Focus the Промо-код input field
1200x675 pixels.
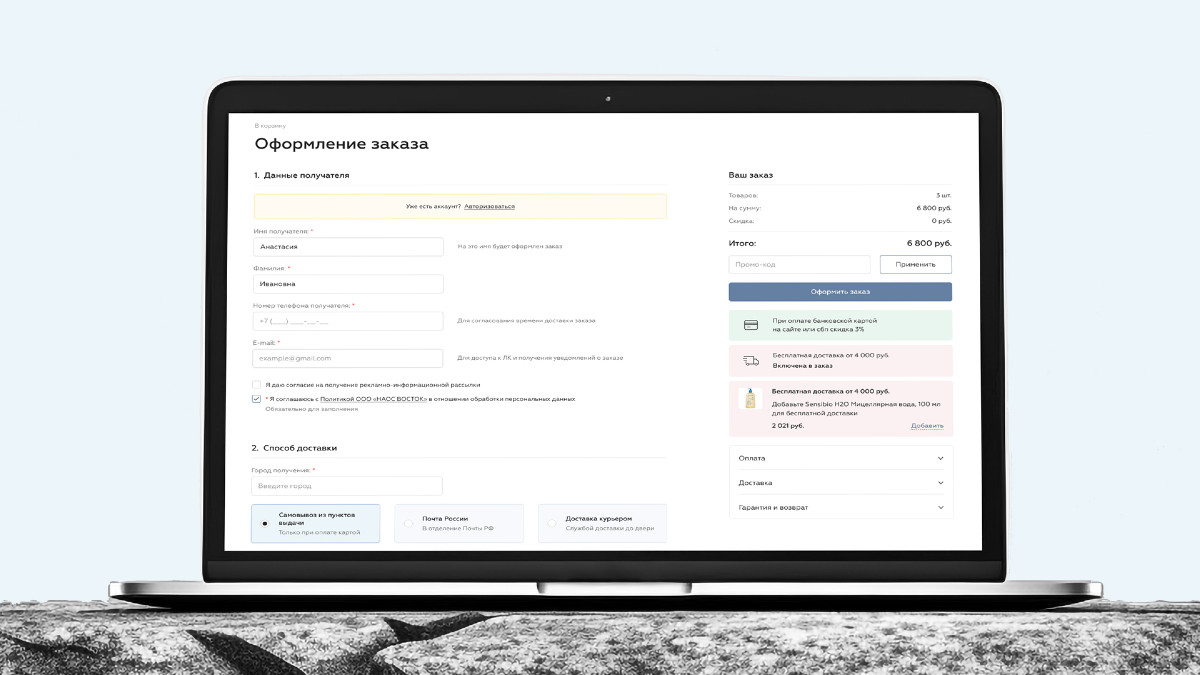[799, 265]
